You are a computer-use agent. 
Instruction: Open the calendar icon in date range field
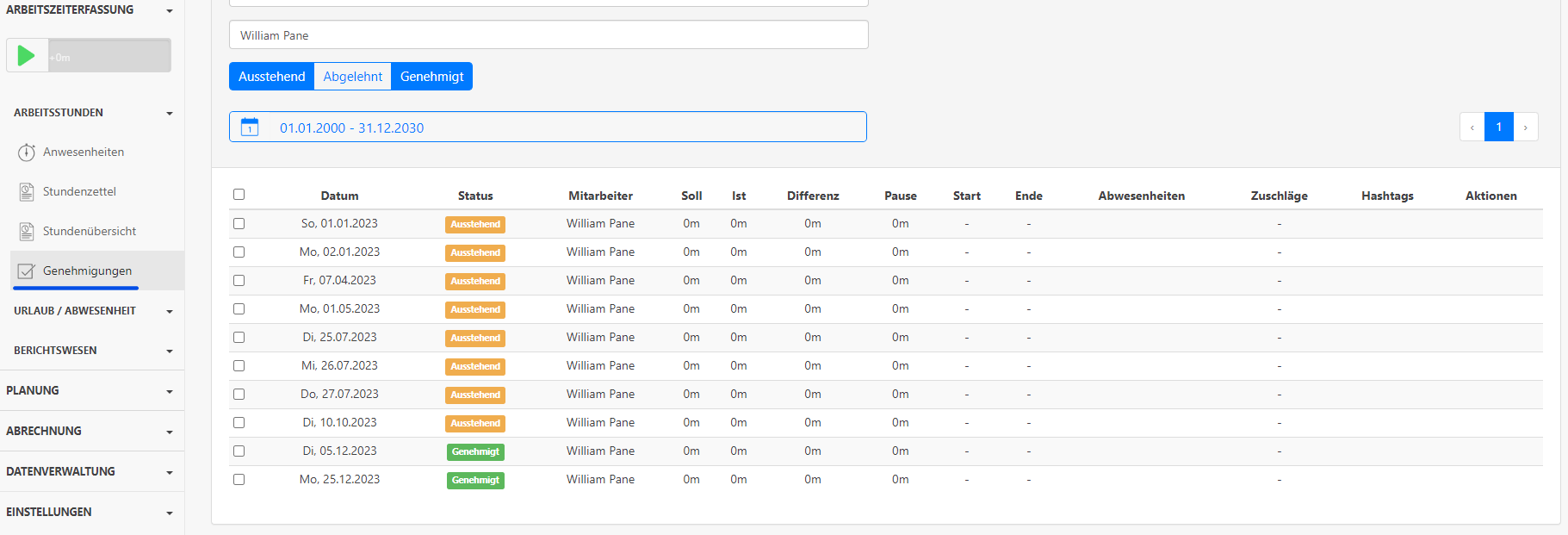[250, 128]
